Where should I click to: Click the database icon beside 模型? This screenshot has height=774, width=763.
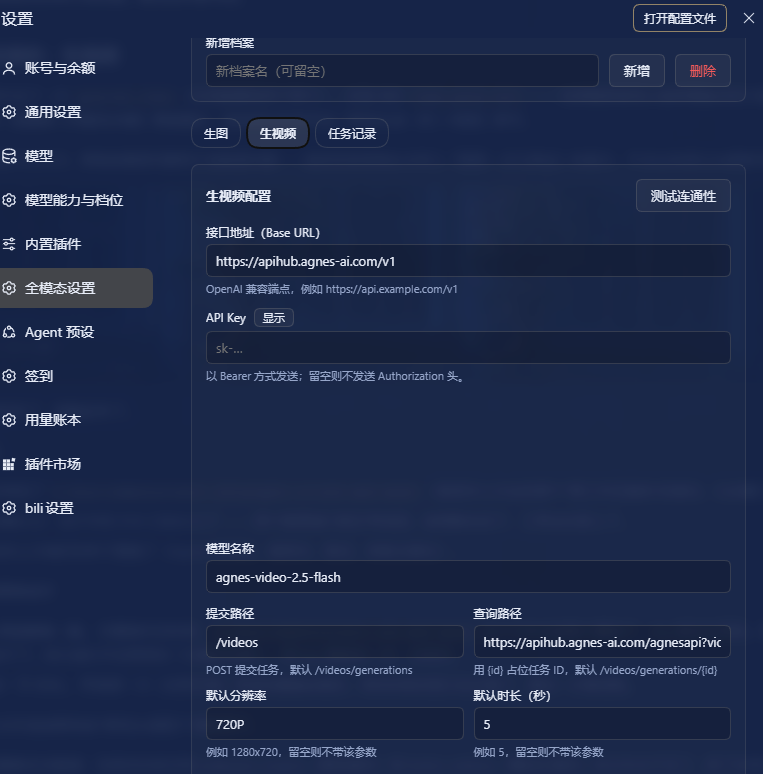coord(9,156)
